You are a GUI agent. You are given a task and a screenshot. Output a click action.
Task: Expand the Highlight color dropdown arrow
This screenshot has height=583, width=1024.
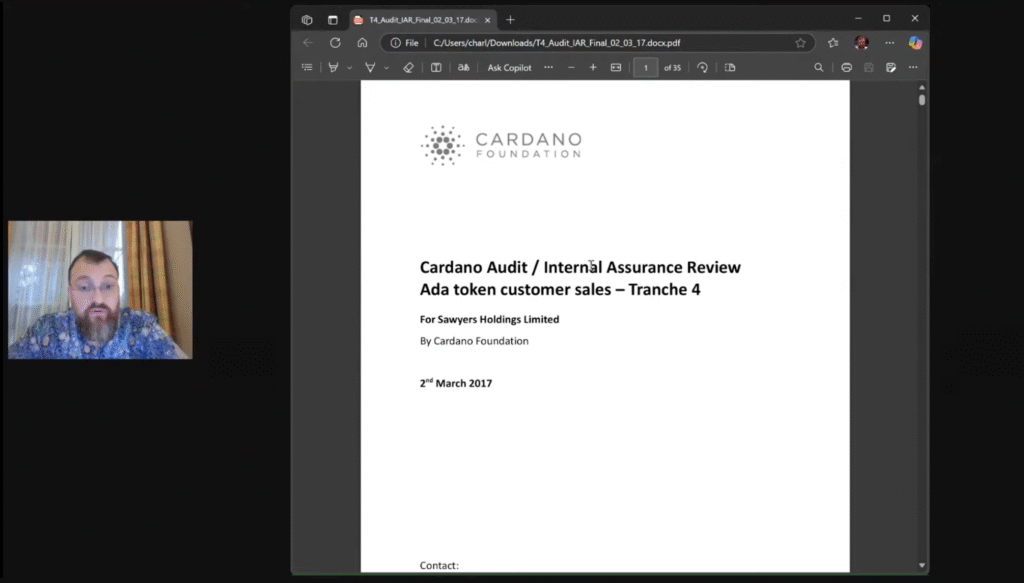(x=349, y=68)
